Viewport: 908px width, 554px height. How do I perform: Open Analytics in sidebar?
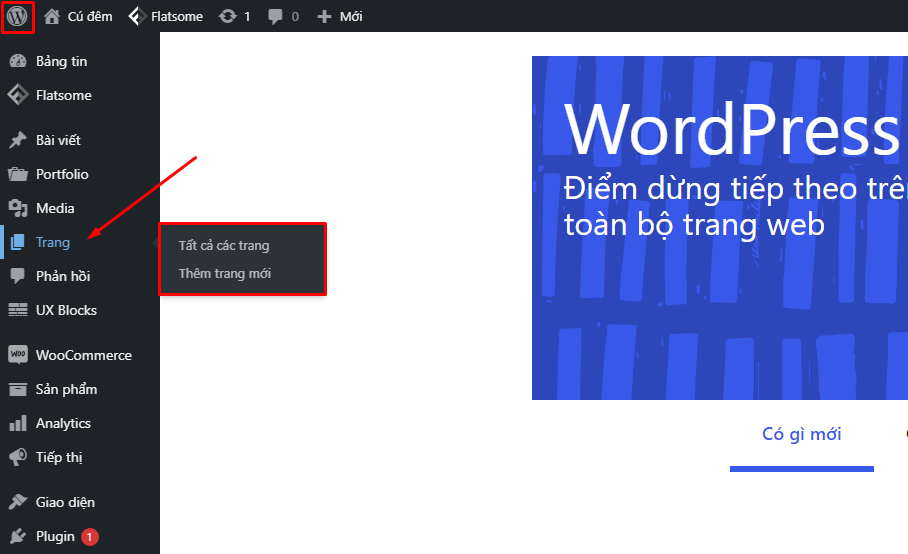point(63,423)
